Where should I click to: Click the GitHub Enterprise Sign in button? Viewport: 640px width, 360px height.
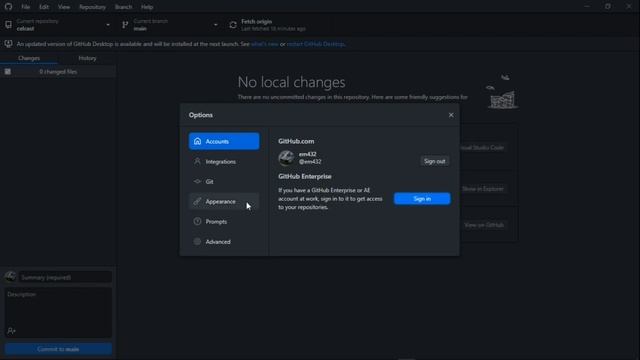422,199
